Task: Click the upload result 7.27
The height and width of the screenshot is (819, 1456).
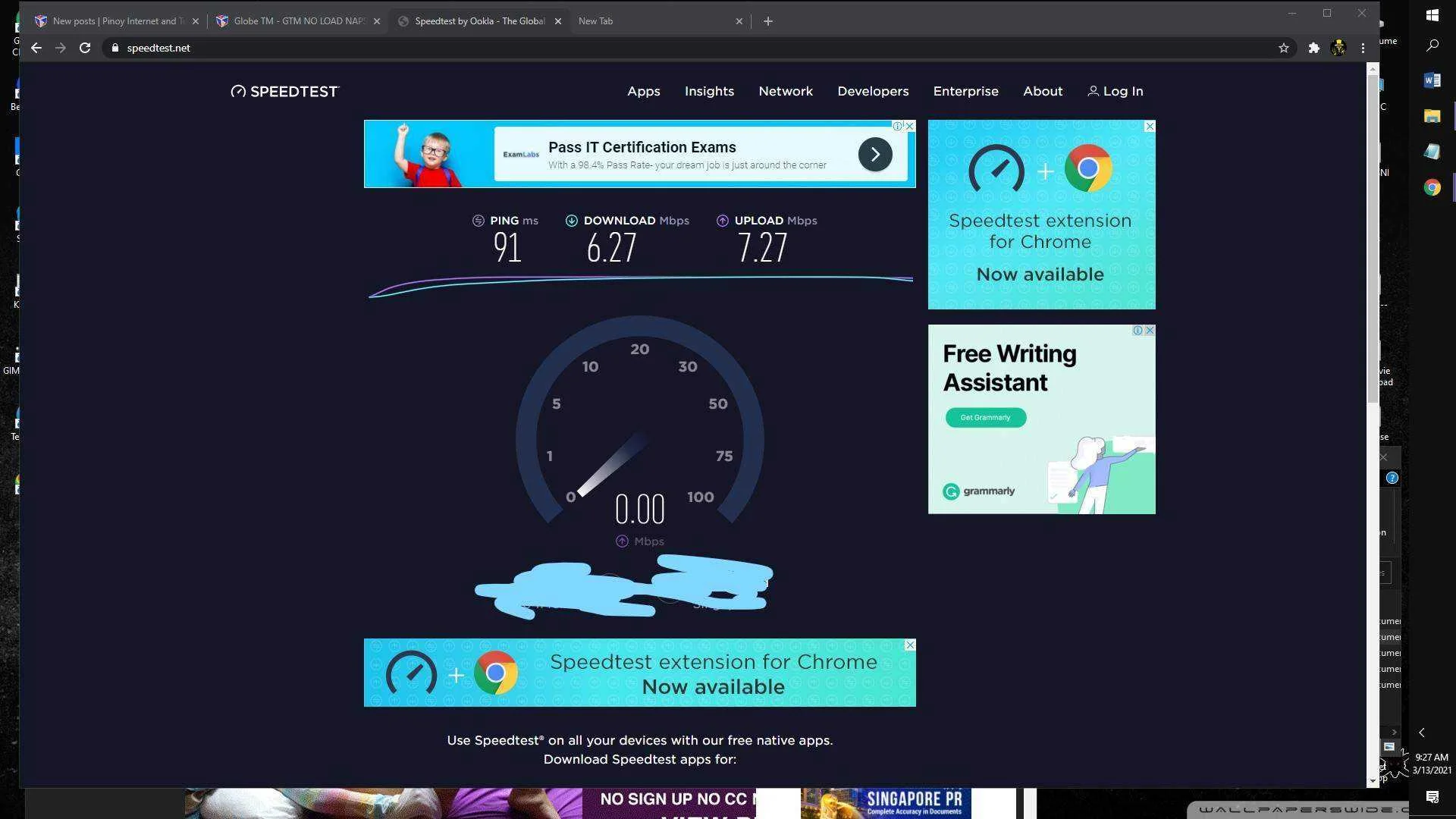Action: 762,248
